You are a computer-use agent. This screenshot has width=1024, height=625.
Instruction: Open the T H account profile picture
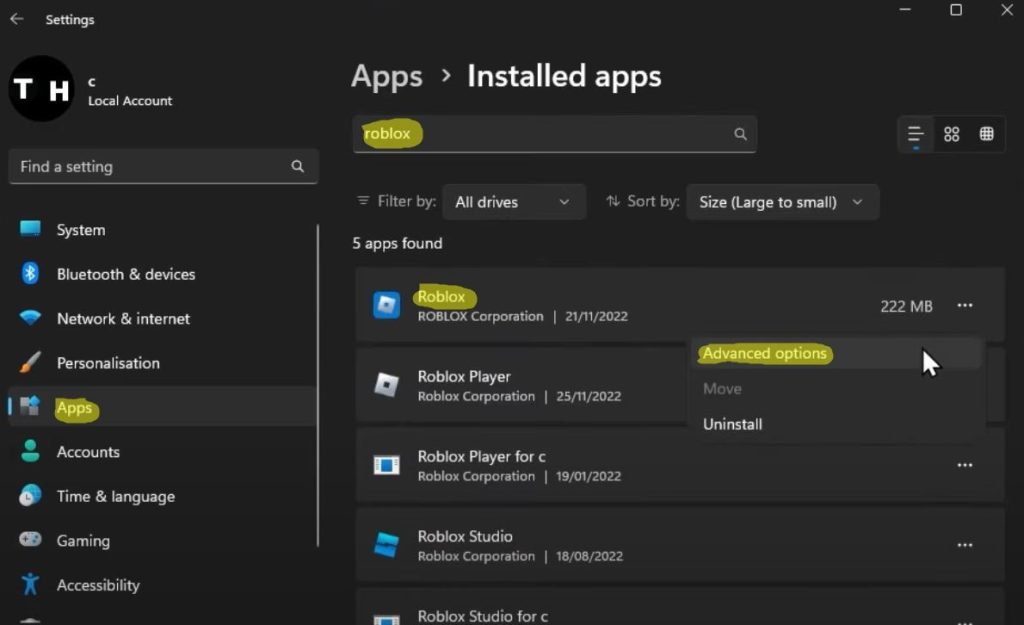[41, 88]
